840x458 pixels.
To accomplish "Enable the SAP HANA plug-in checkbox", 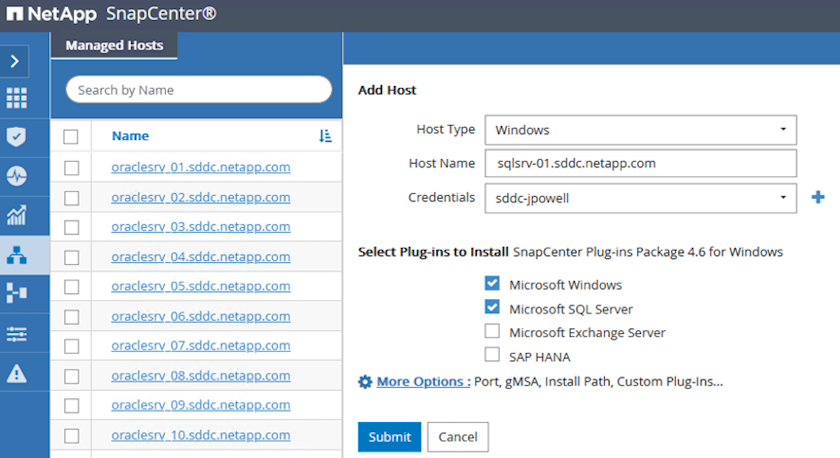I will coord(492,355).
